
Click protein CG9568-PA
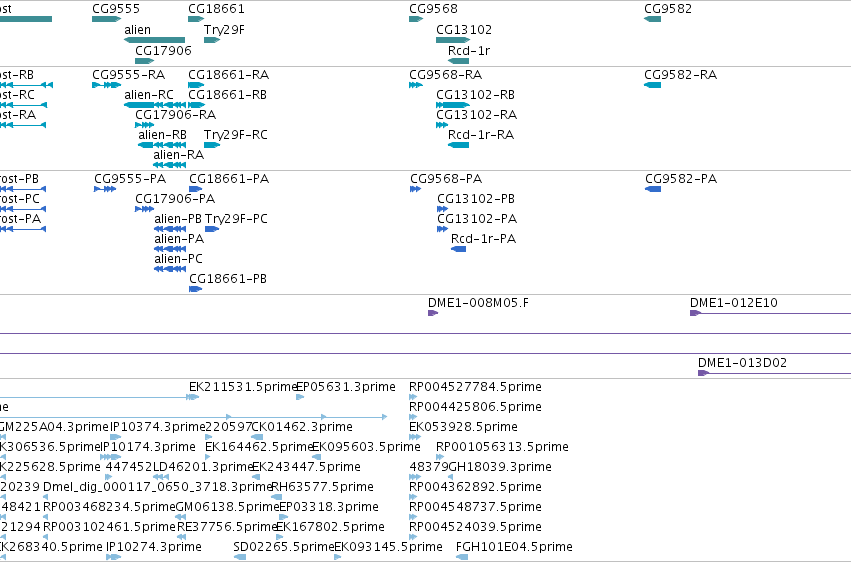click(x=446, y=178)
